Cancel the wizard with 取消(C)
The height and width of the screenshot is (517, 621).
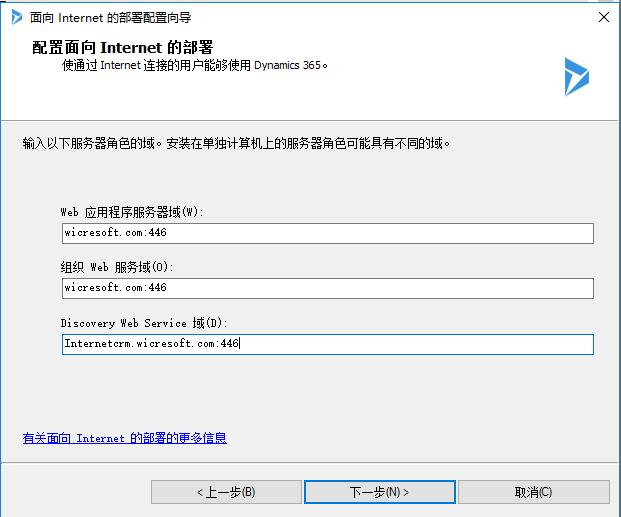pos(533,492)
